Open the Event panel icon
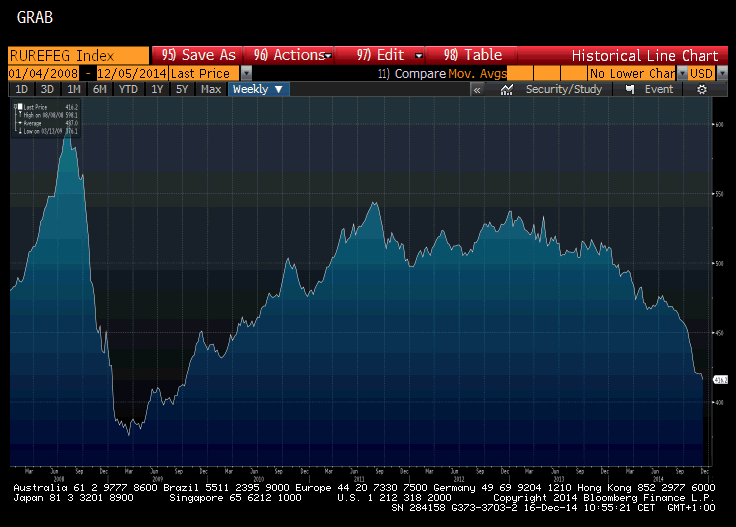This screenshot has width=736, height=527. coord(630,89)
